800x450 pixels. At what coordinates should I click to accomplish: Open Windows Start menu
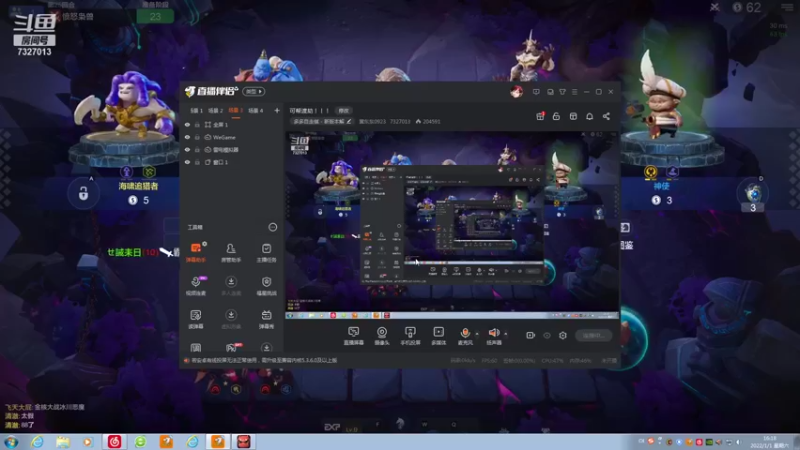tap(11, 442)
